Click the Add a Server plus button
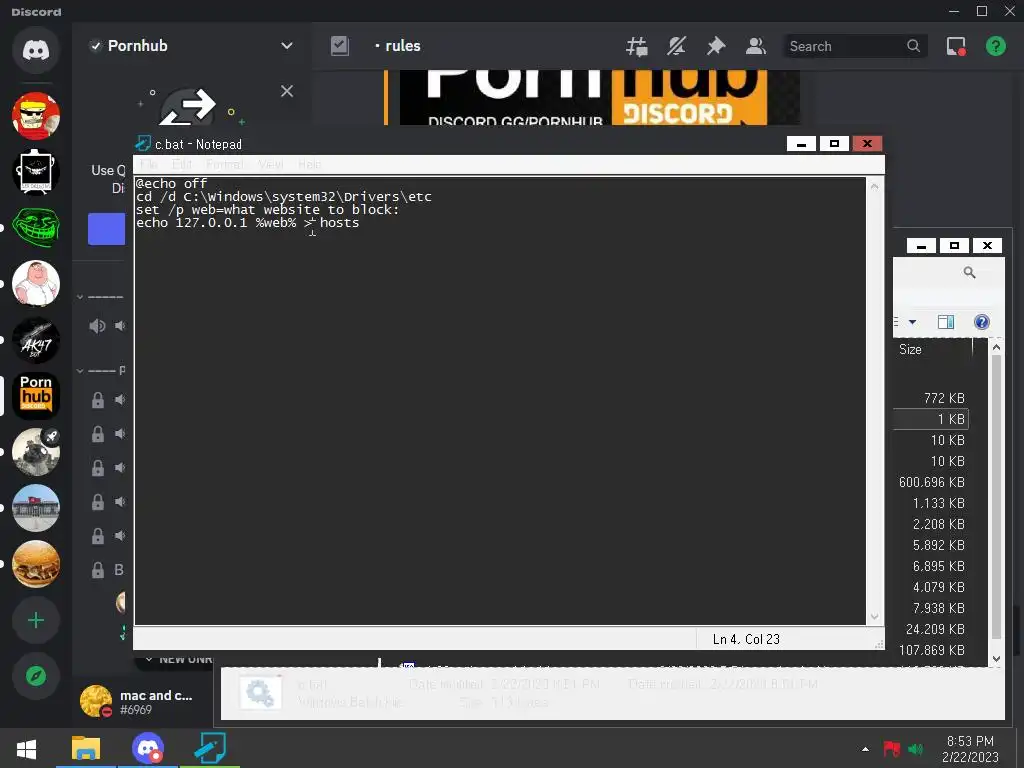The width and height of the screenshot is (1024, 768). (x=36, y=620)
